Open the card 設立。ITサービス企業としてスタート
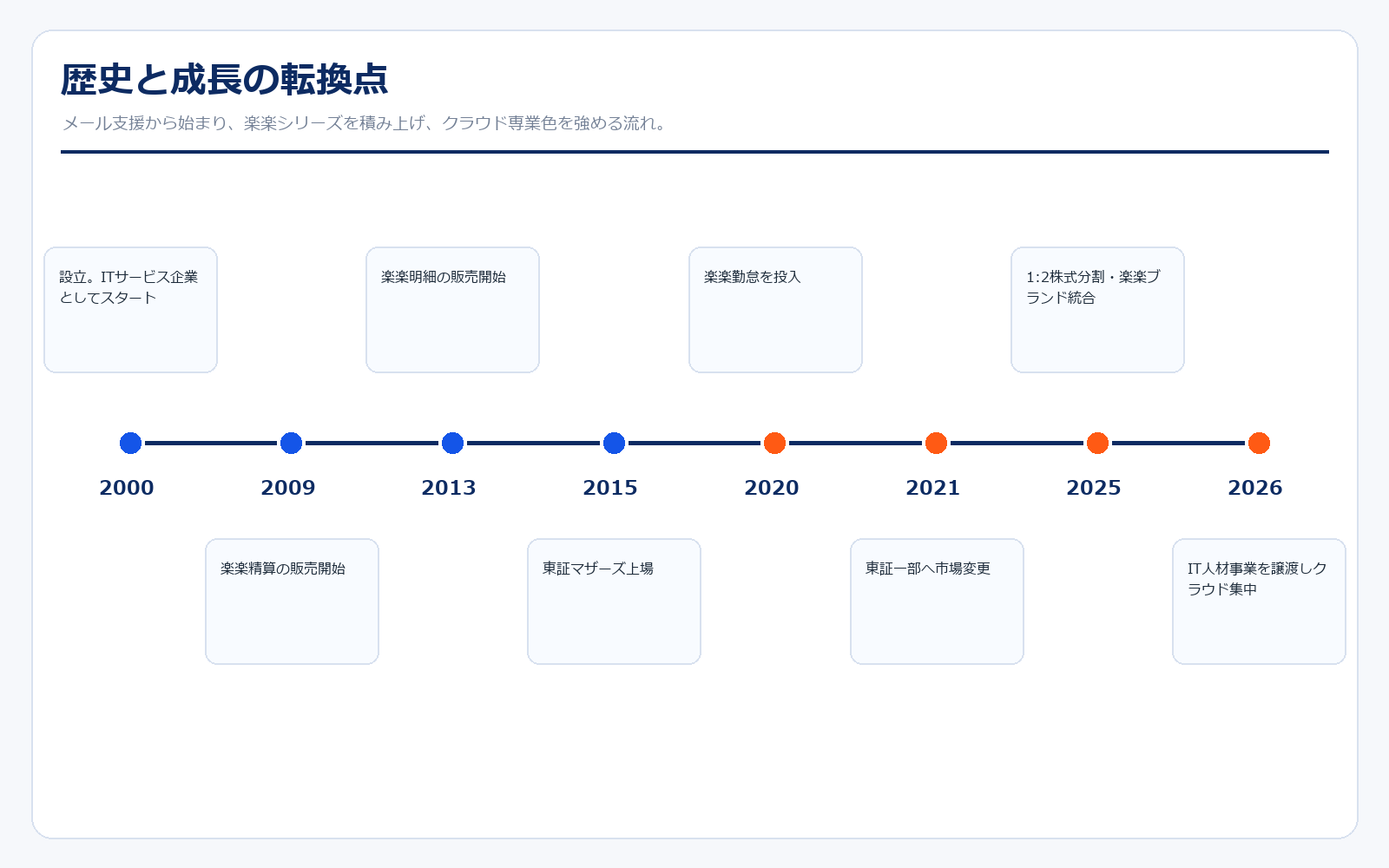Image resolution: width=1389 pixels, height=868 pixels. pos(130,310)
